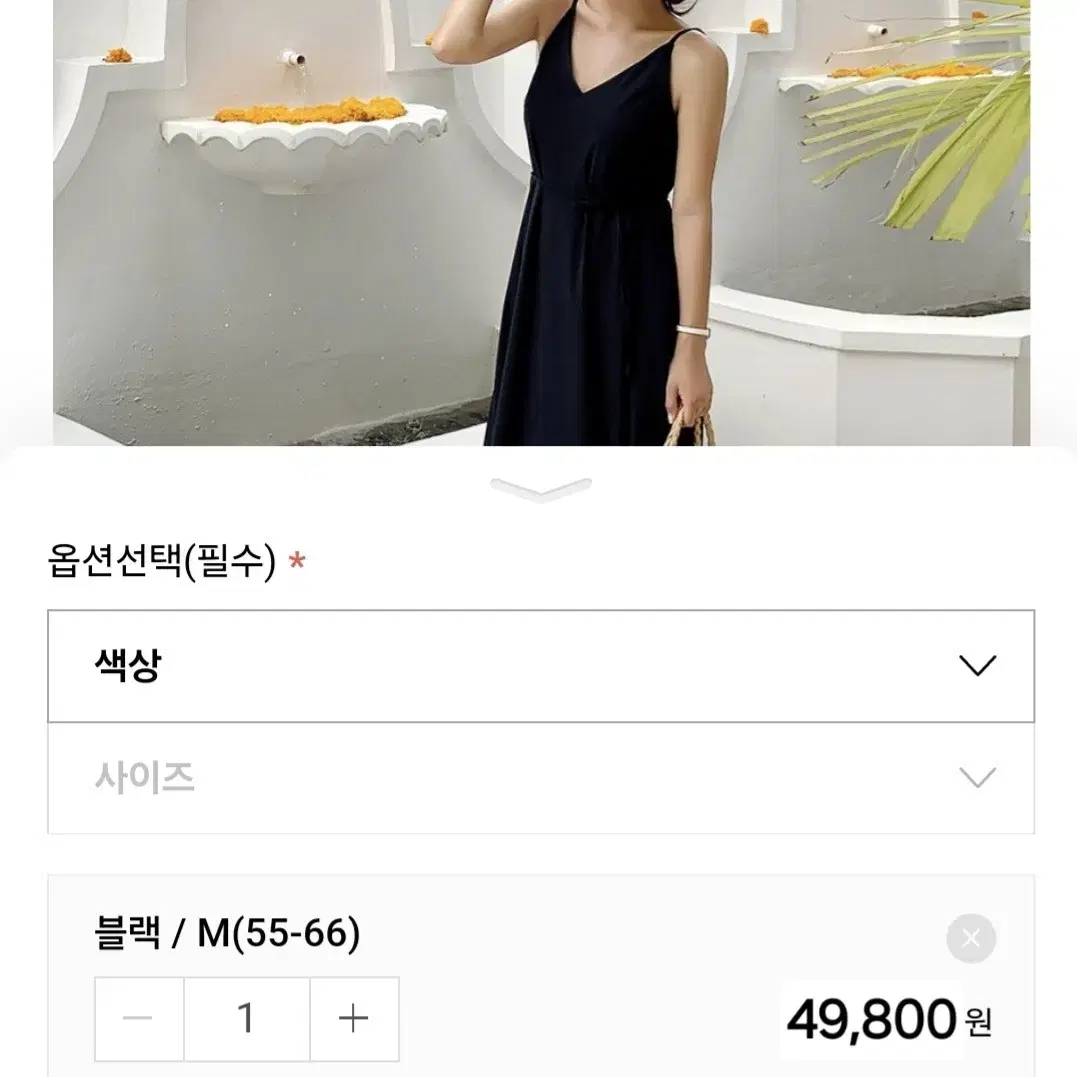
Task: Decrease quantity with the minus button
Action: (139, 1019)
